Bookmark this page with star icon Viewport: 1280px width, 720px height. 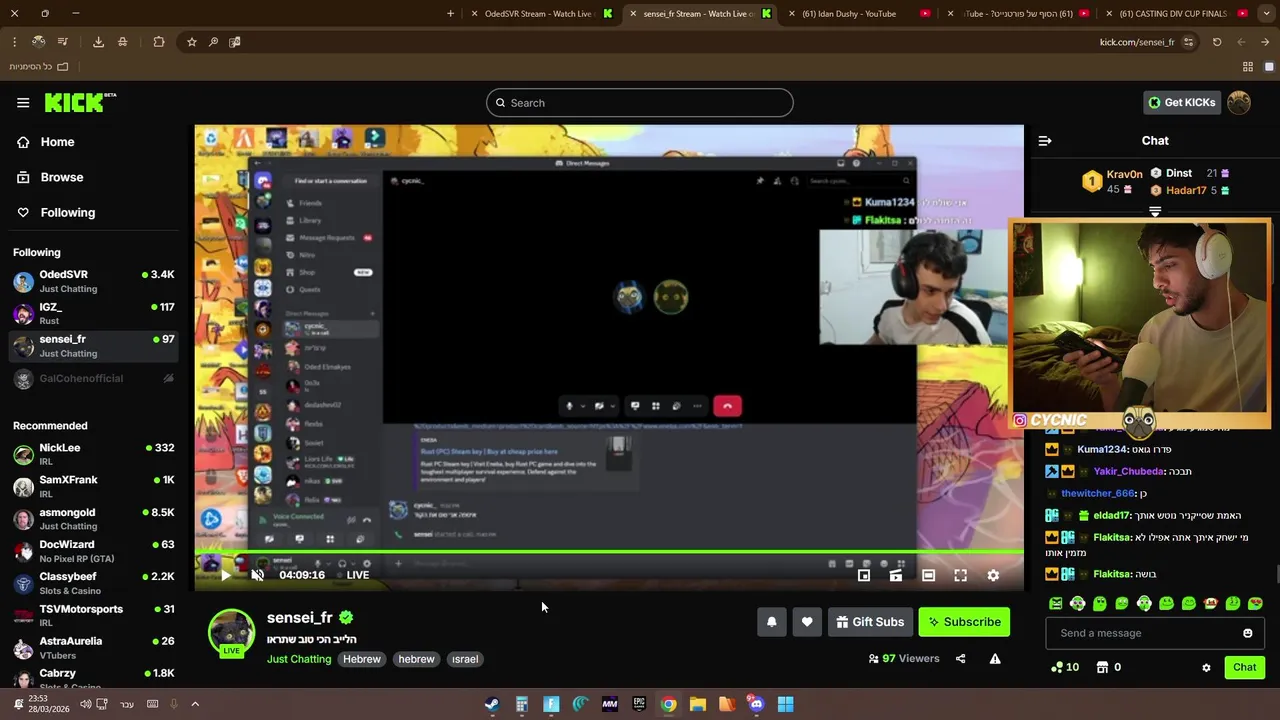pos(191,42)
